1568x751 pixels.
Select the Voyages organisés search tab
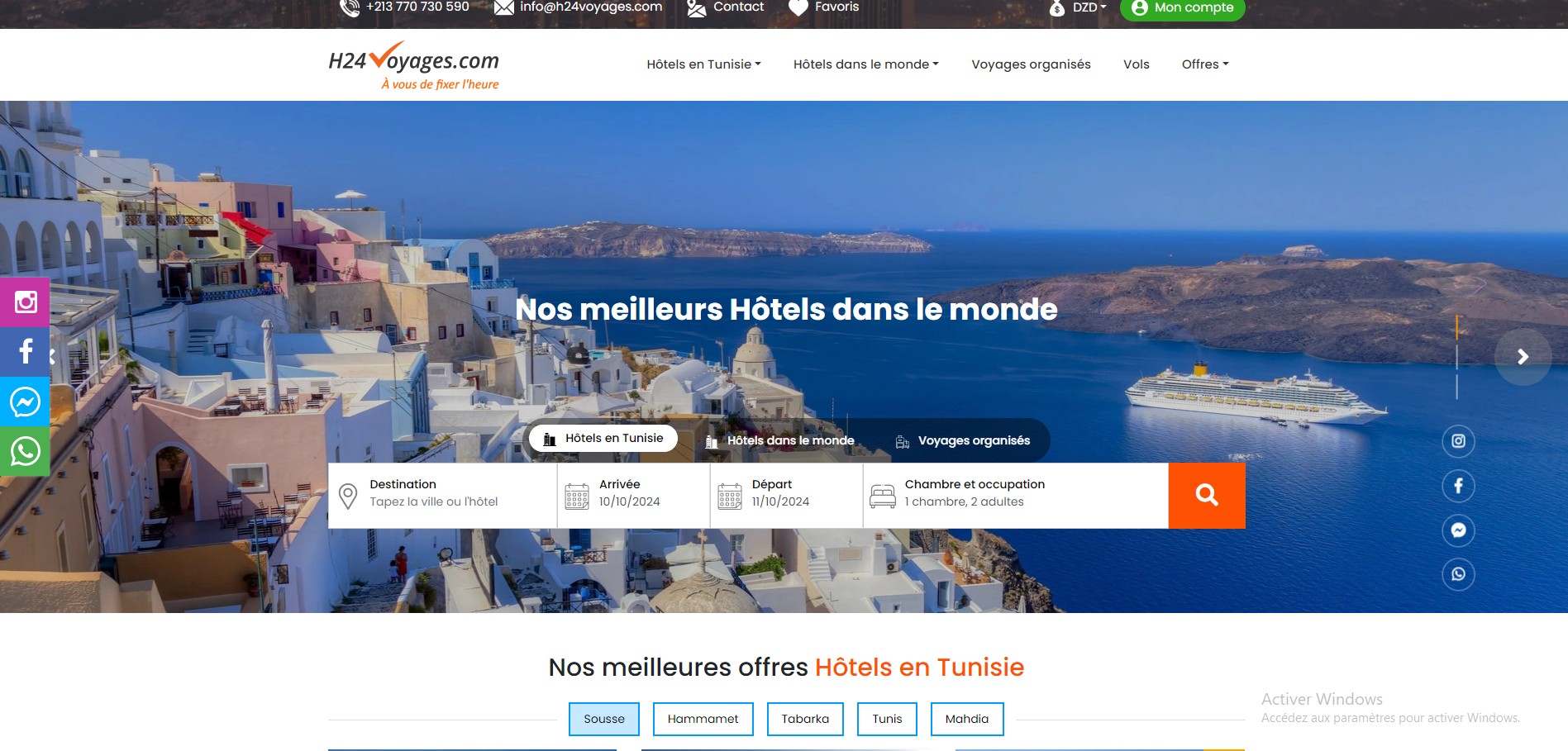click(963, 441)
